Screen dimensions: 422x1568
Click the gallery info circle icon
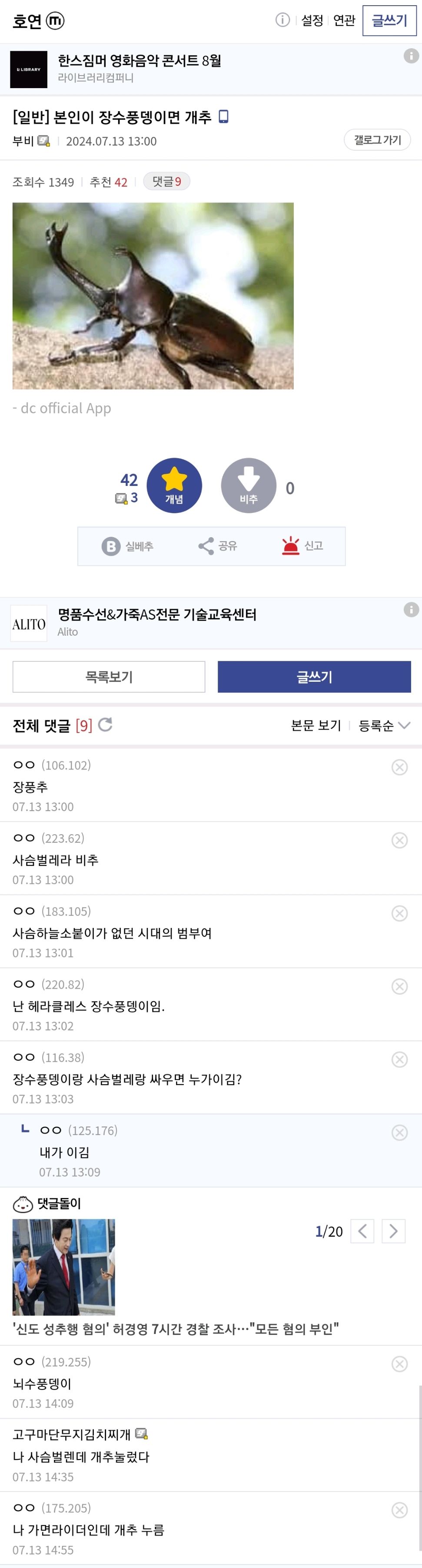[x=282, y=20]
